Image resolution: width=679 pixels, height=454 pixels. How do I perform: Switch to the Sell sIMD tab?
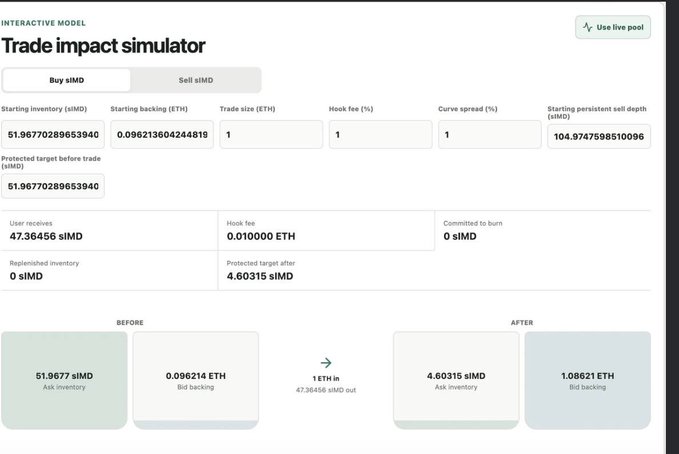tap(196, 80)
